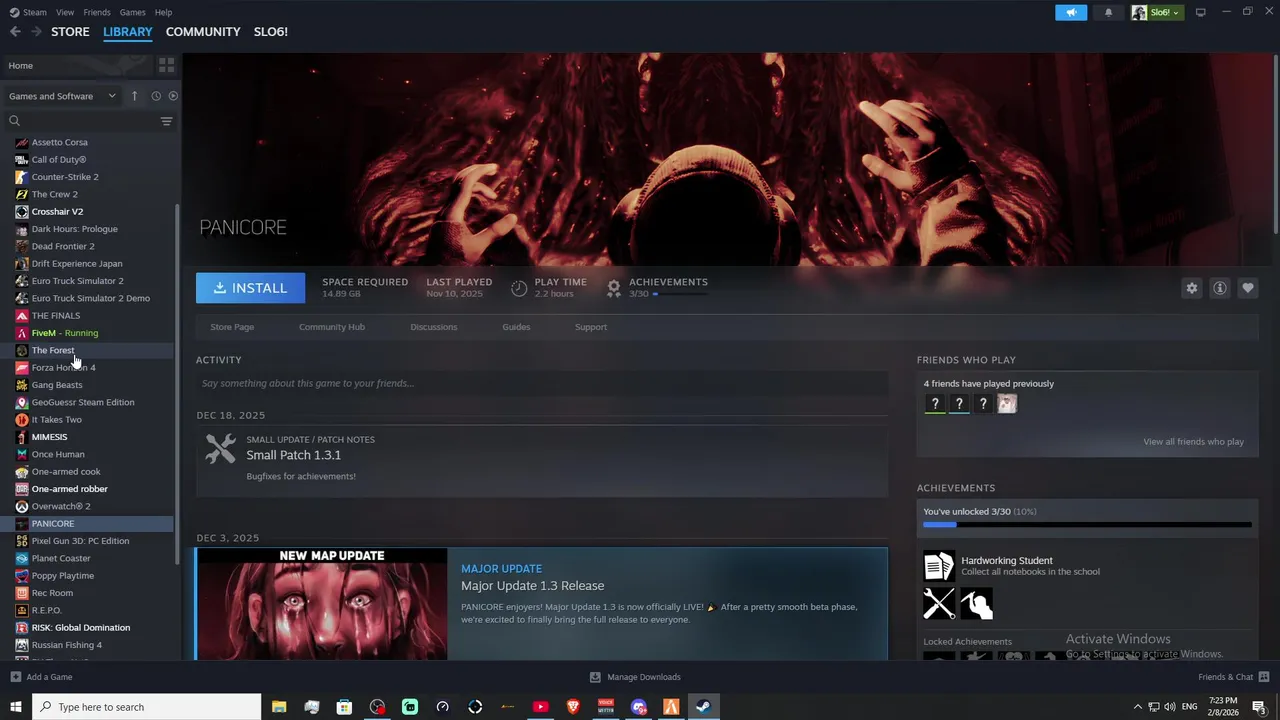Open PANICORE manage settings gear

pyautogui.click(x=1191, y=288)
